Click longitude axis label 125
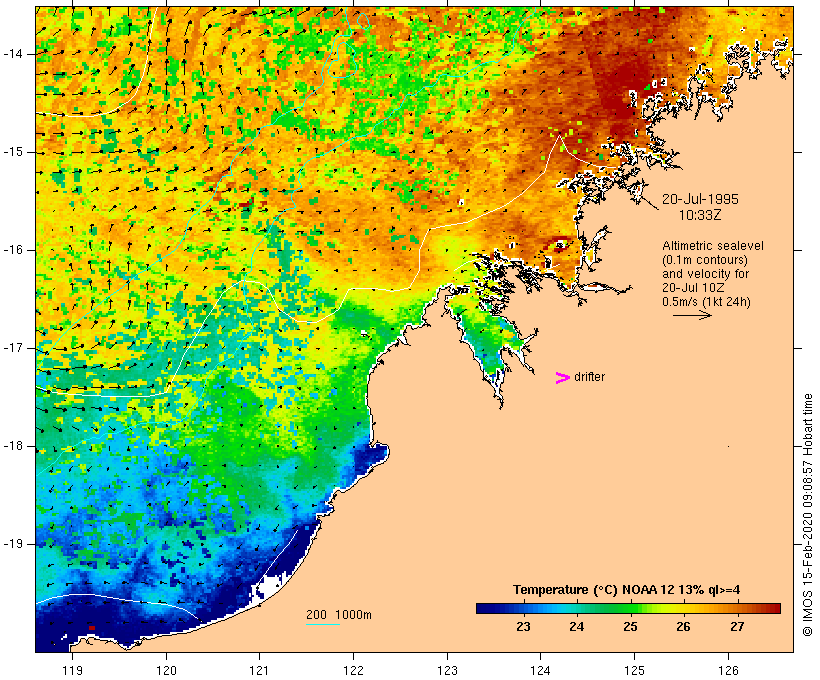The width and height of the screenshot is (820, 680). 634,670
